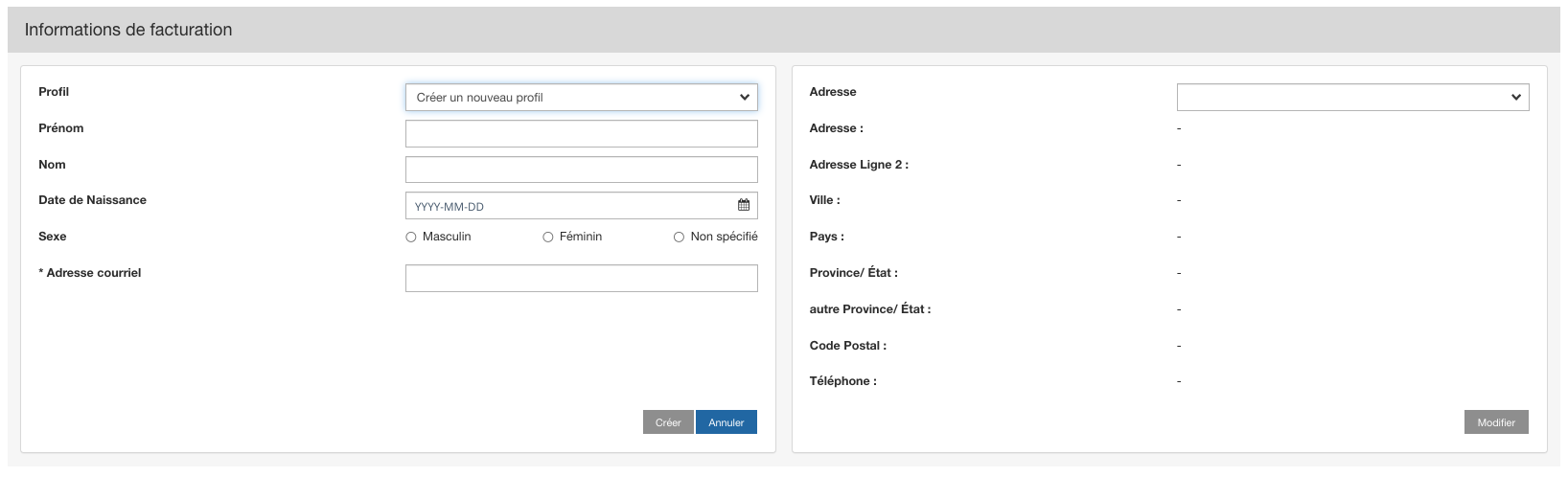Click into the Nom input box
This screenshot has height=477, width=1568.
point(581,170)
